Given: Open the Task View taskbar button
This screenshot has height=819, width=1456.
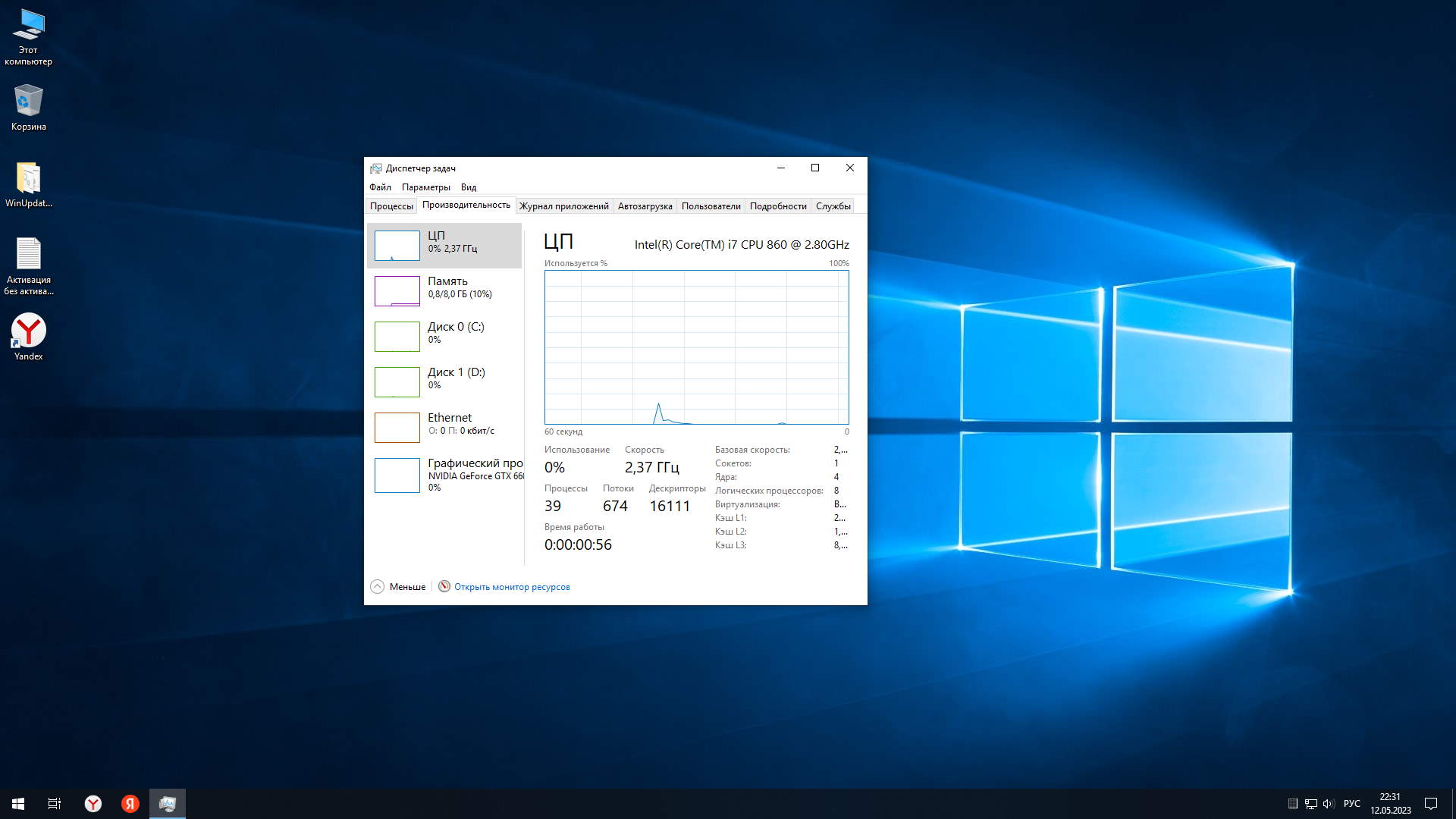Looking at the screenshot, I should (55, 804).
